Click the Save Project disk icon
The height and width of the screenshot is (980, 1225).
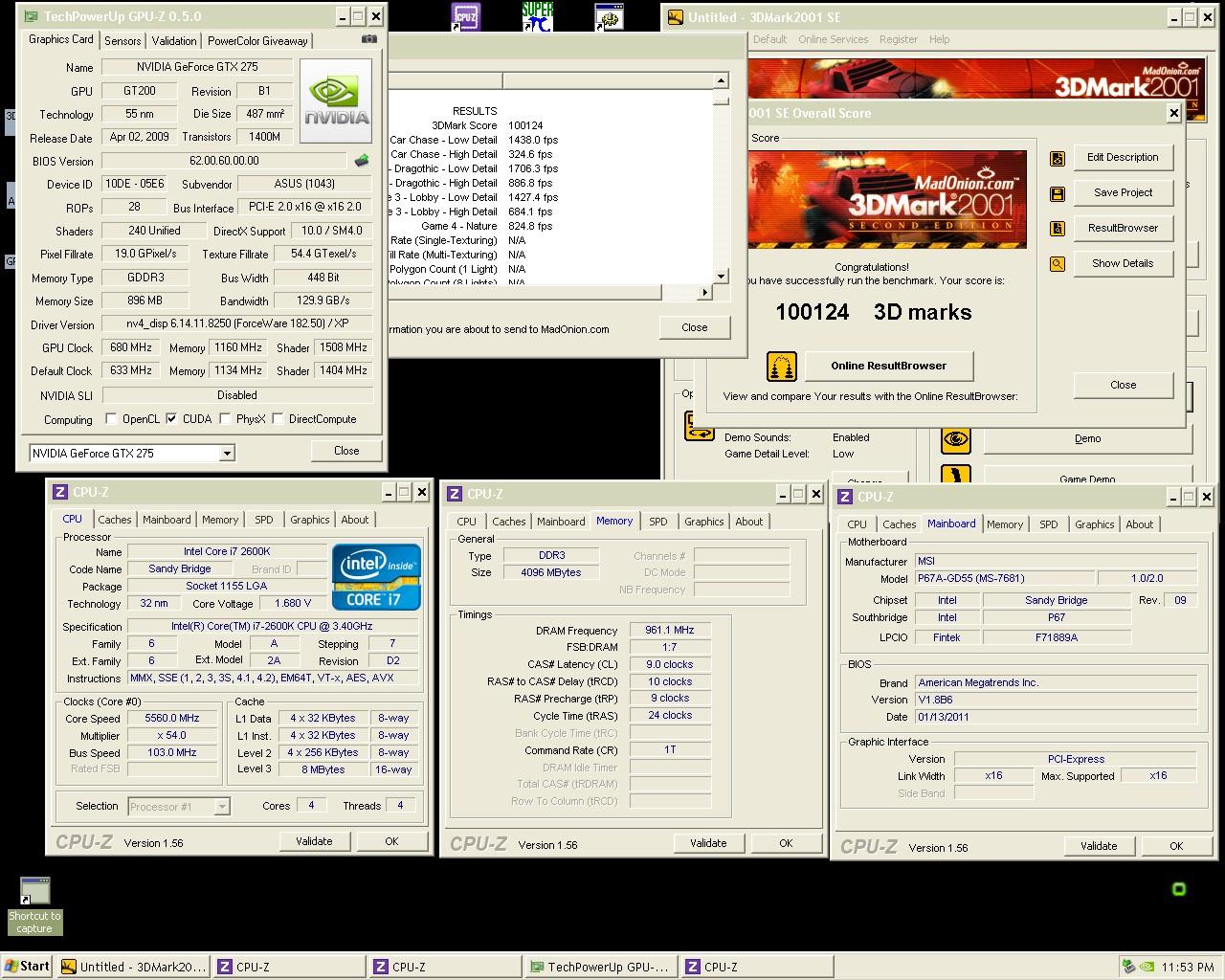[x=1058, y=193]
